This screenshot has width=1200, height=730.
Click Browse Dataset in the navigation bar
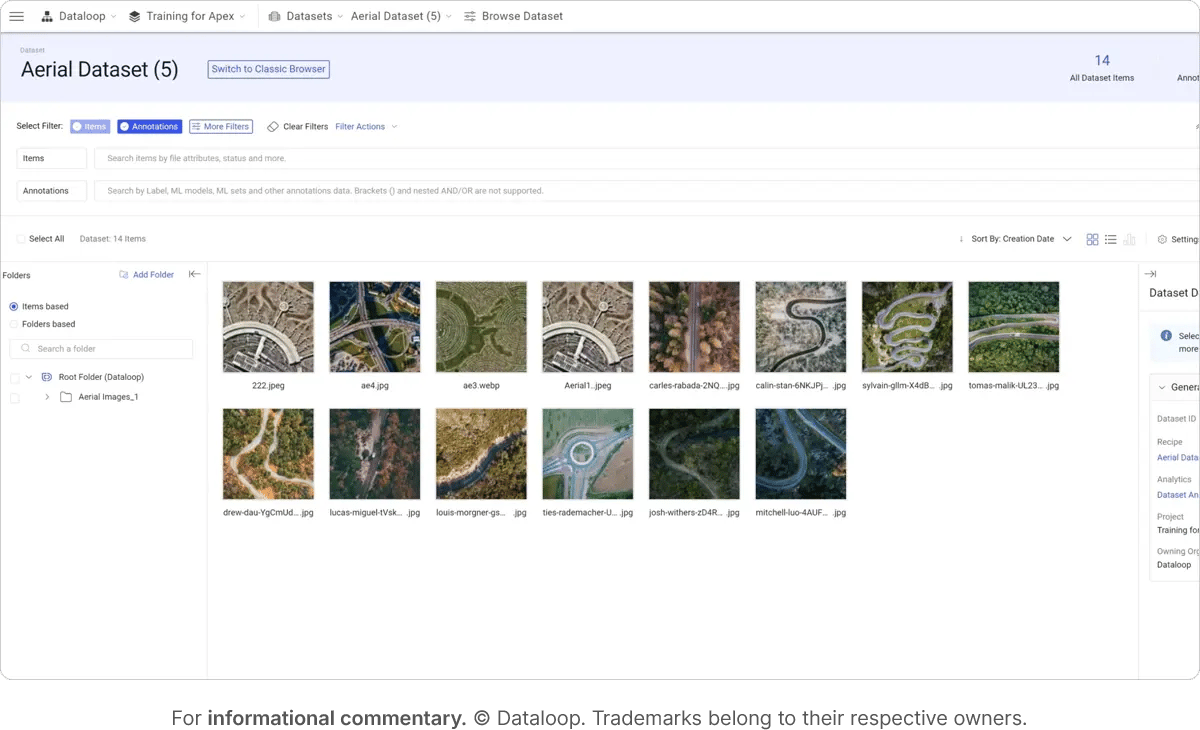[513, 16]
